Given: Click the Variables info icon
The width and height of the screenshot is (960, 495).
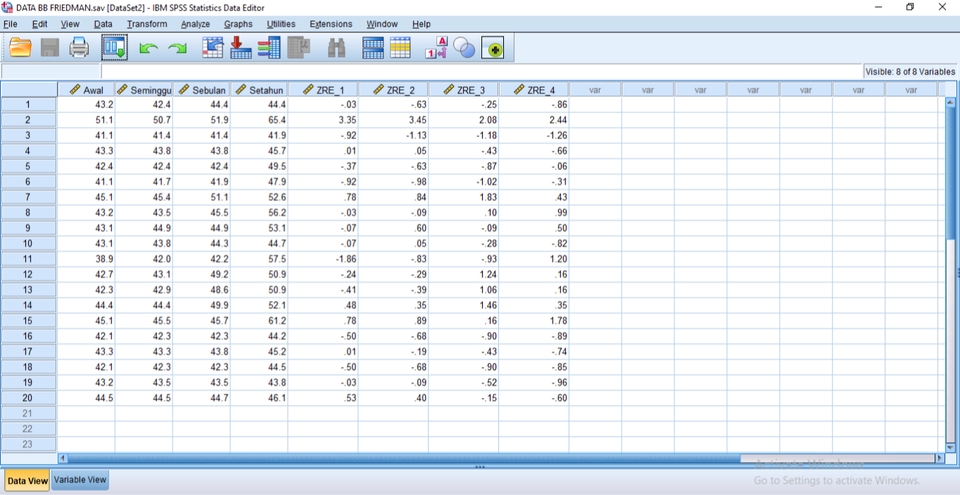Looking at the screenshot, I should click(269, 48).
